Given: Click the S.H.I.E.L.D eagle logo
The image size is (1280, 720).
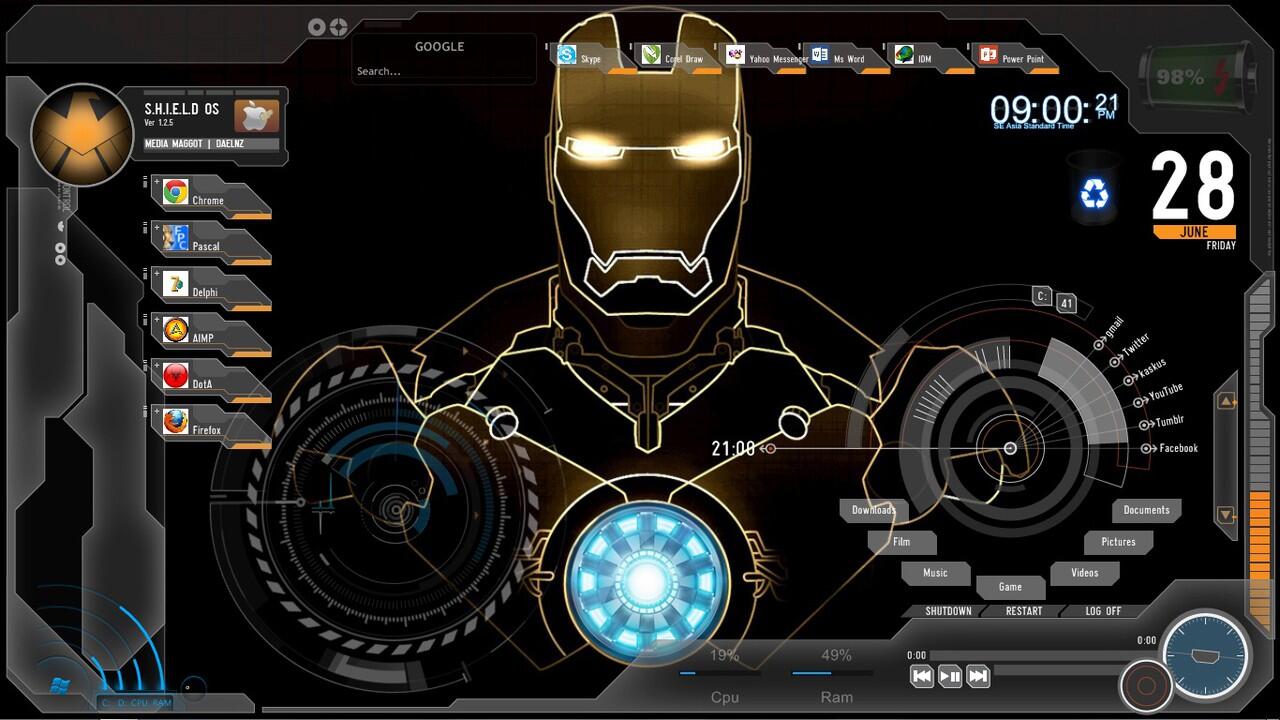Looking at the screenshot, I should coord(82,135).
